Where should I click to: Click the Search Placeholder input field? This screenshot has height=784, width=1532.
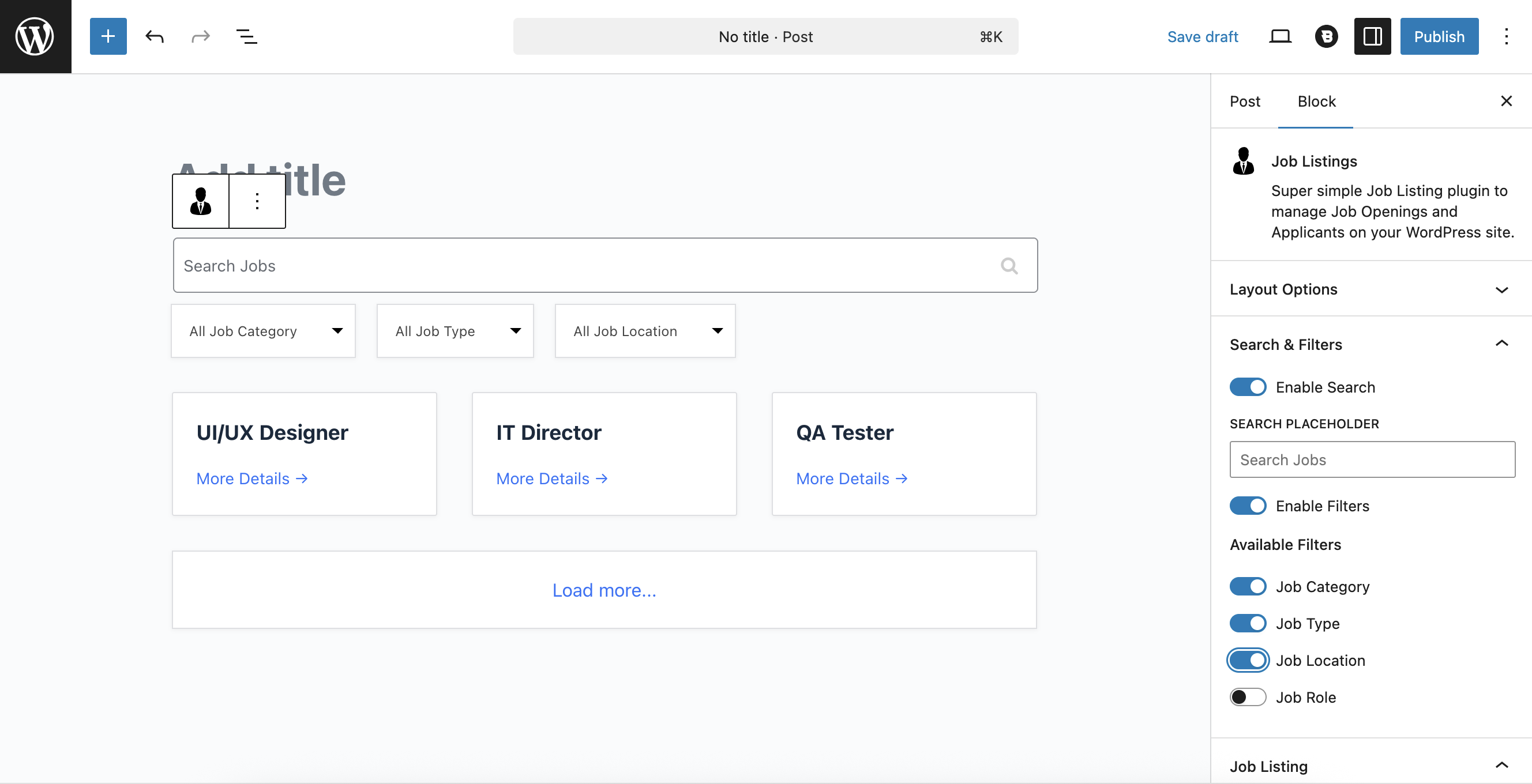coord(1372,459)
